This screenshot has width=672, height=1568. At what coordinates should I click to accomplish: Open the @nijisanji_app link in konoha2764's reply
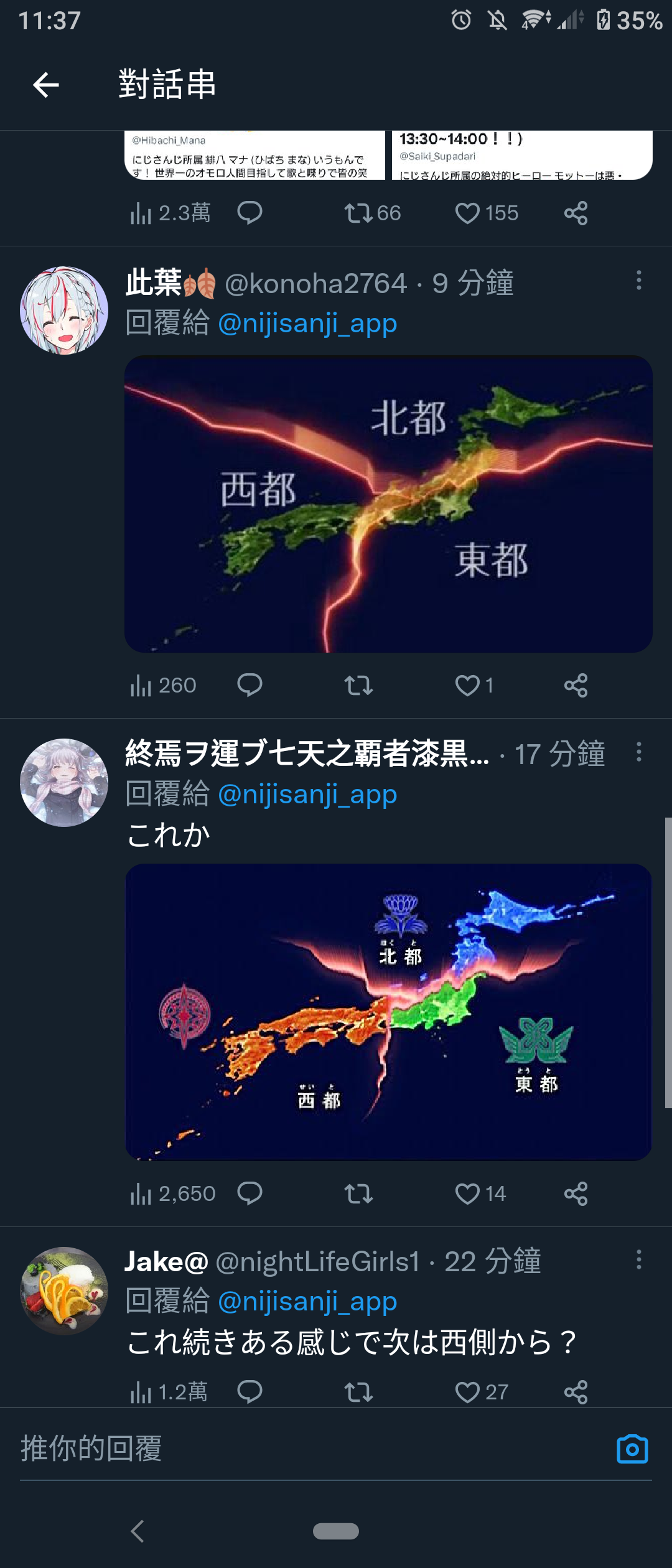click(307, 324)
